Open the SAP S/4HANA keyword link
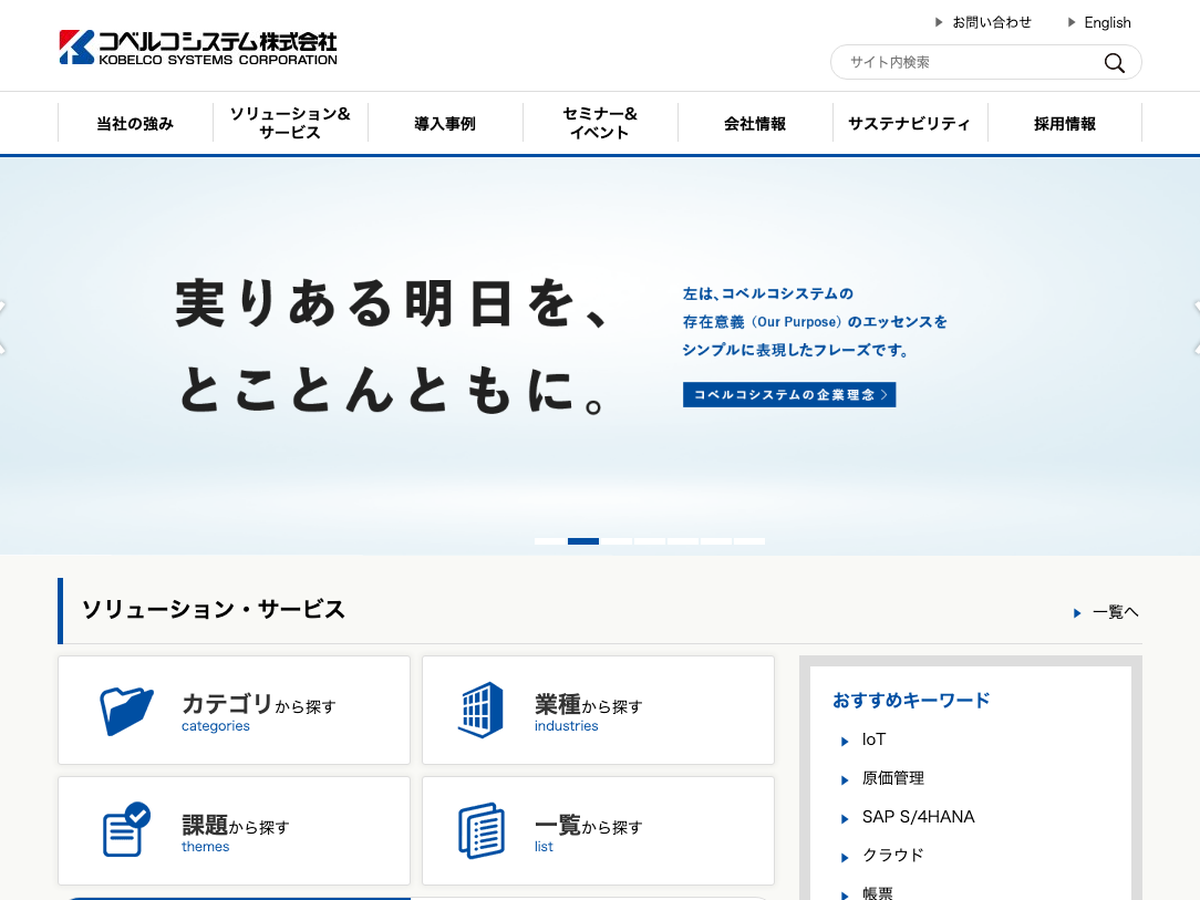The image size is (1200, 900). point(917,817)
